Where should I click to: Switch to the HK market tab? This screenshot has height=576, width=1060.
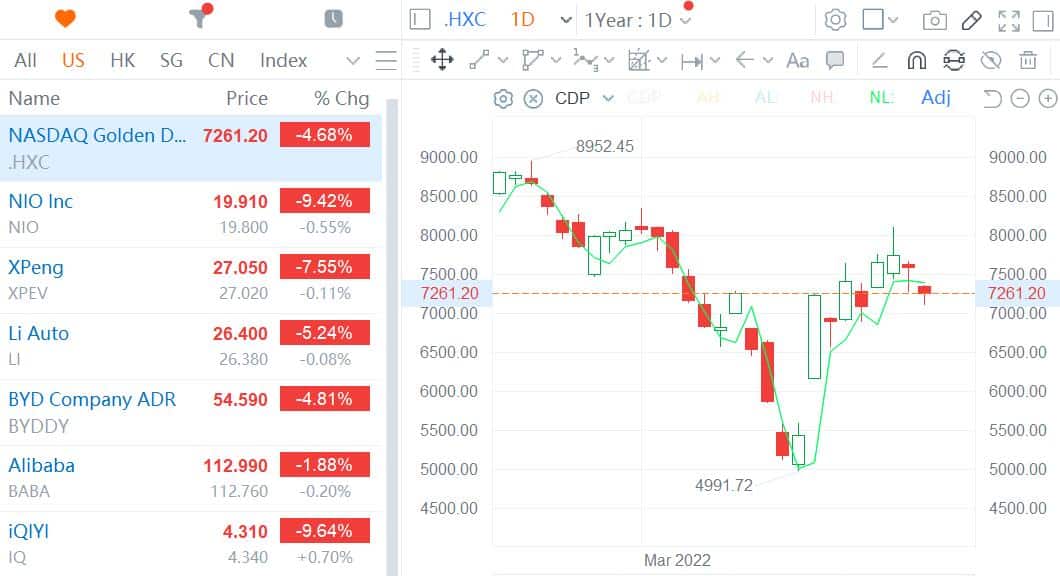[122, 60]
